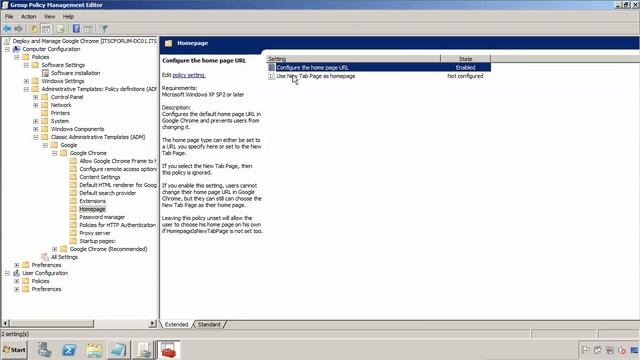This screenshot has height=360, width=640.
Task: Collapse Classic Administrative Templates (ADM)
Action: (36, 137)
